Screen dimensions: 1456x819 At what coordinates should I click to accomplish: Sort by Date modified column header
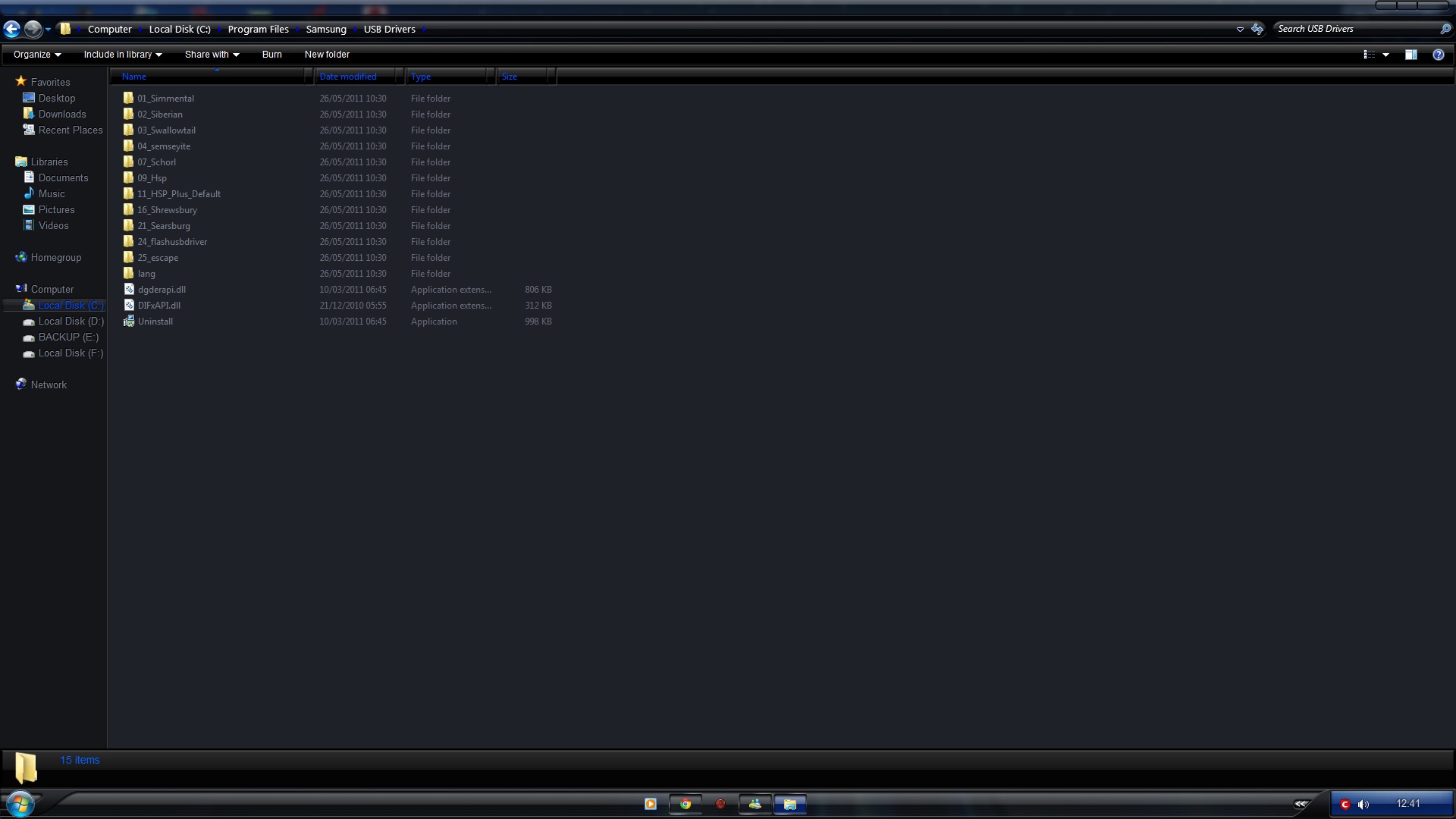coord(348,77)
